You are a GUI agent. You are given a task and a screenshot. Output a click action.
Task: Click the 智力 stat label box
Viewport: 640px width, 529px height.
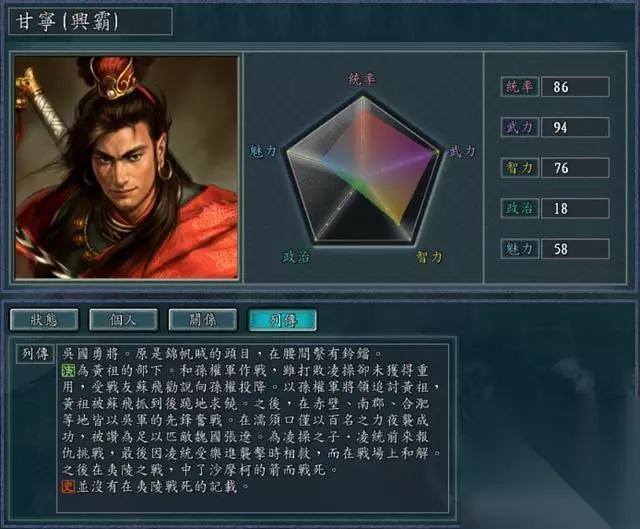(x=520, y=168)
